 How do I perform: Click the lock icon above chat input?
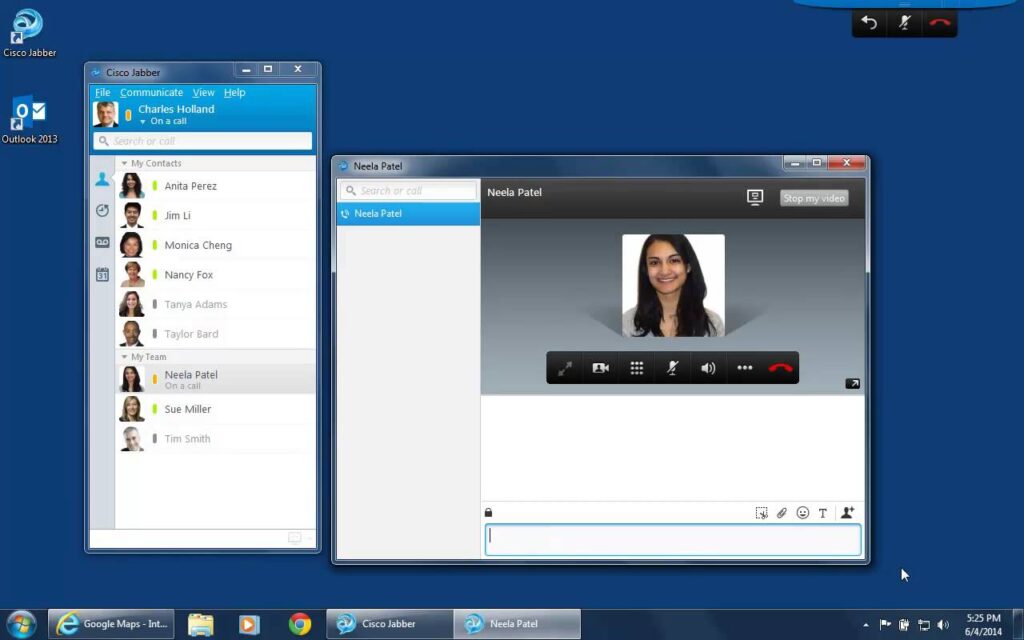pos(488,513)
